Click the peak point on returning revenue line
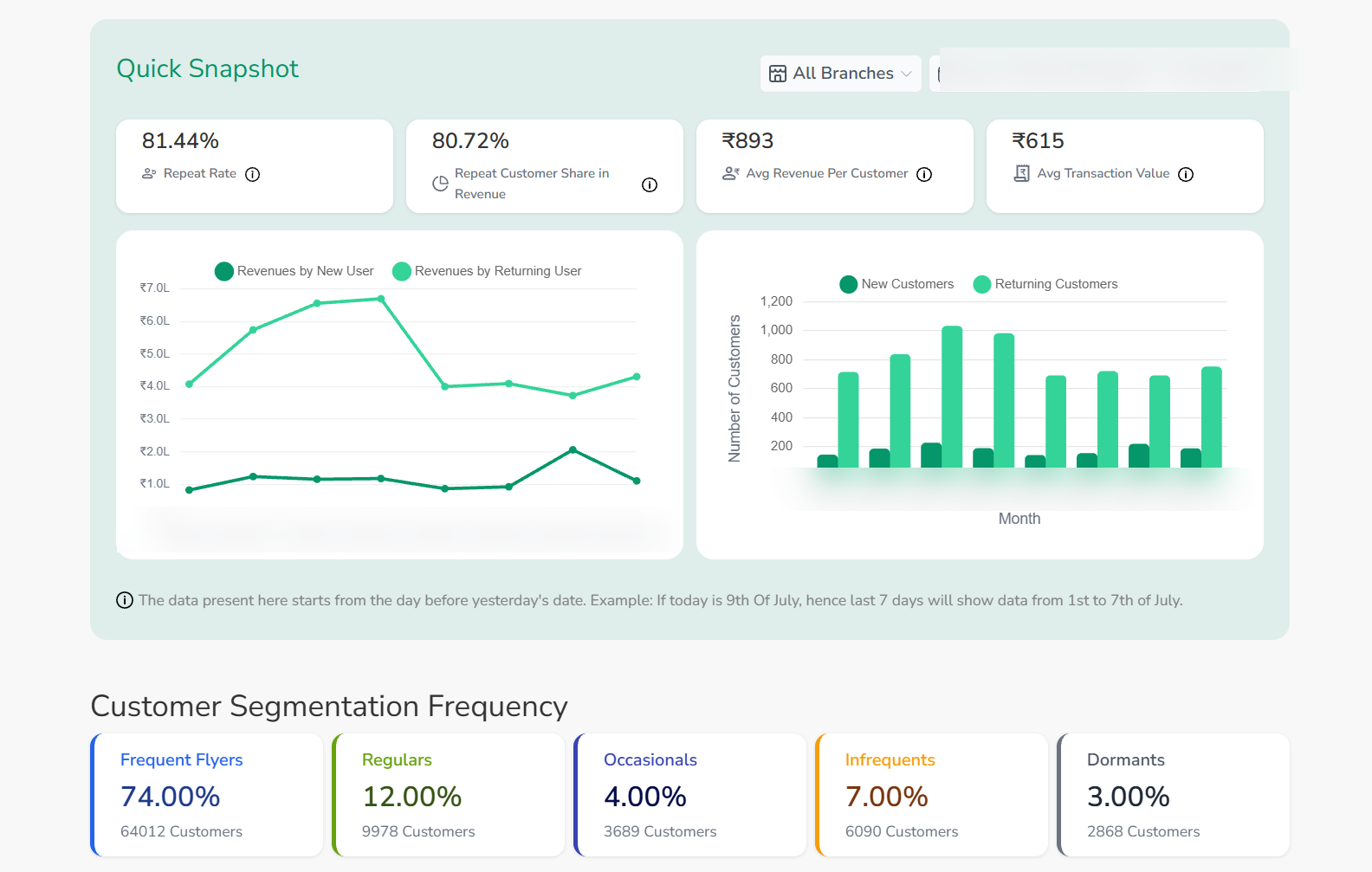 tap(381, 299)
